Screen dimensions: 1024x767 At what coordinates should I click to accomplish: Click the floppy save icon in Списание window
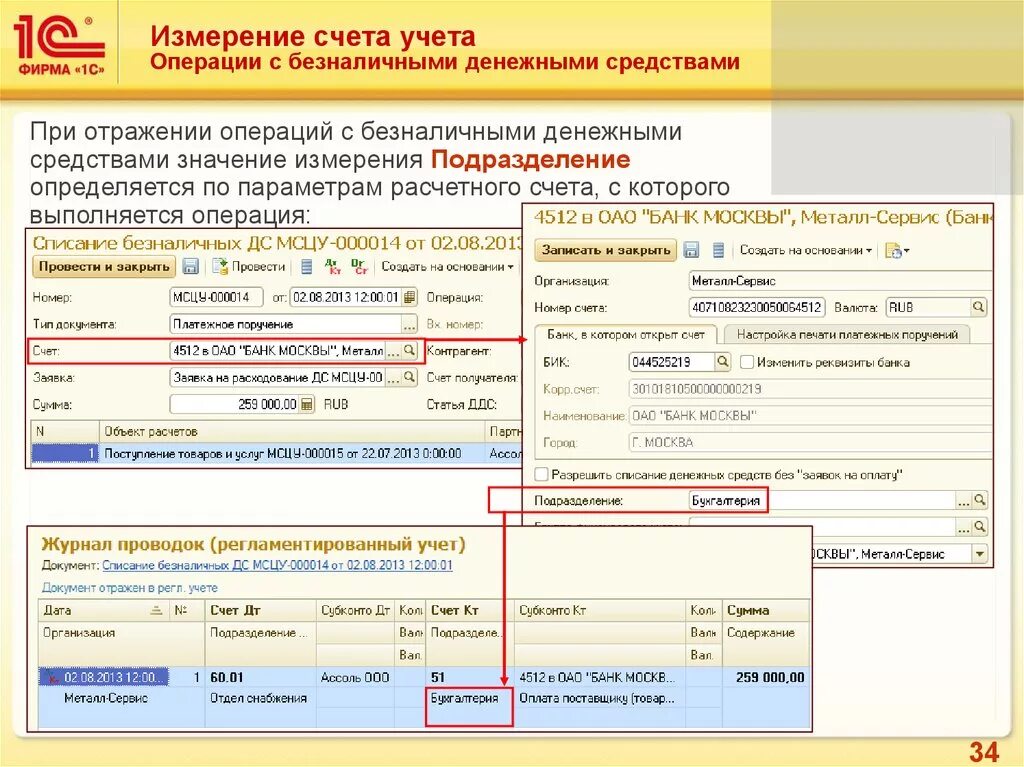[190, 267]
